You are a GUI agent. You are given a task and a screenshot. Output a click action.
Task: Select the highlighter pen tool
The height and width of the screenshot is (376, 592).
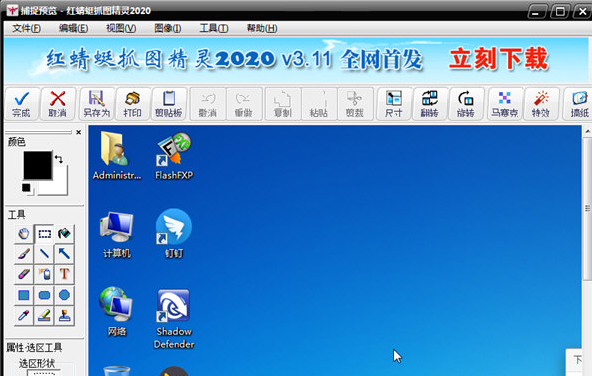click(44, 315)
